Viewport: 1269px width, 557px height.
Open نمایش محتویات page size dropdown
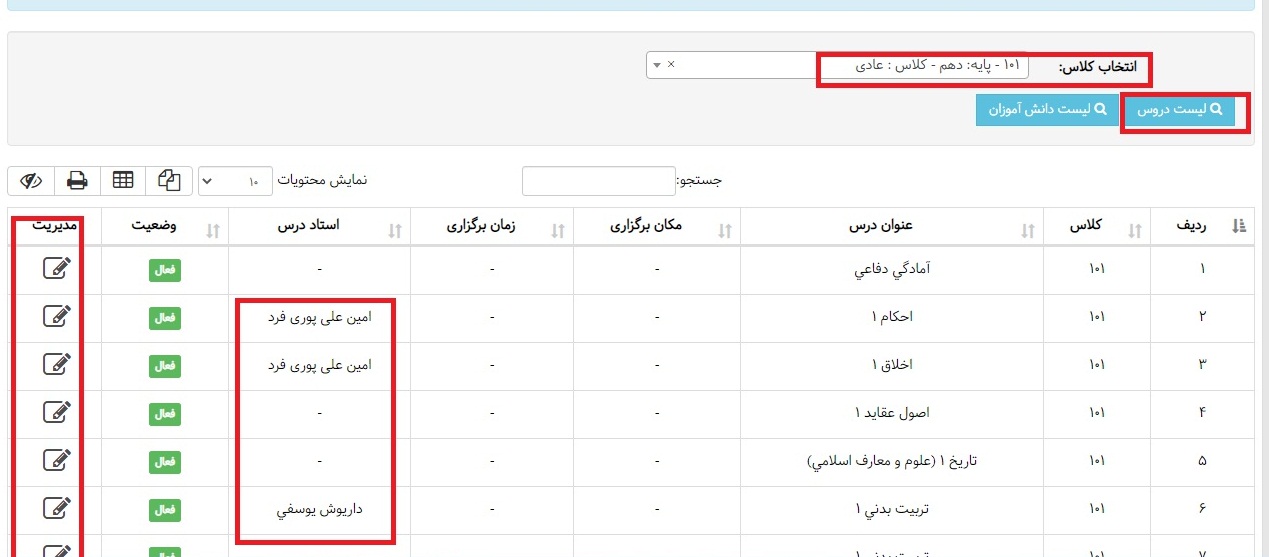[x=235, y=181]
